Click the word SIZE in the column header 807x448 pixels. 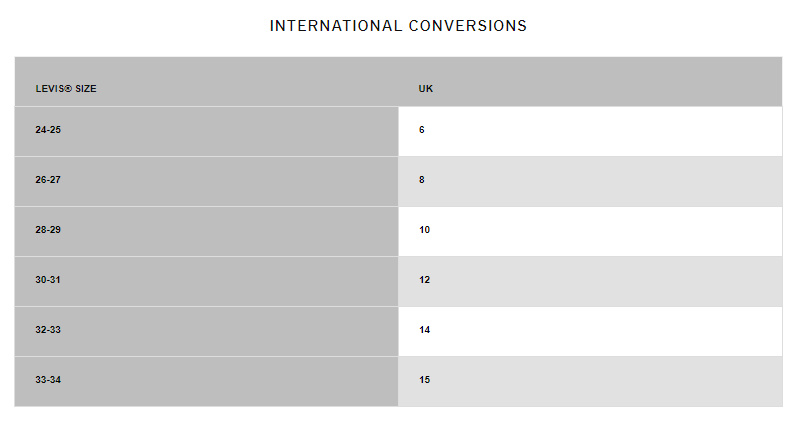85,89
